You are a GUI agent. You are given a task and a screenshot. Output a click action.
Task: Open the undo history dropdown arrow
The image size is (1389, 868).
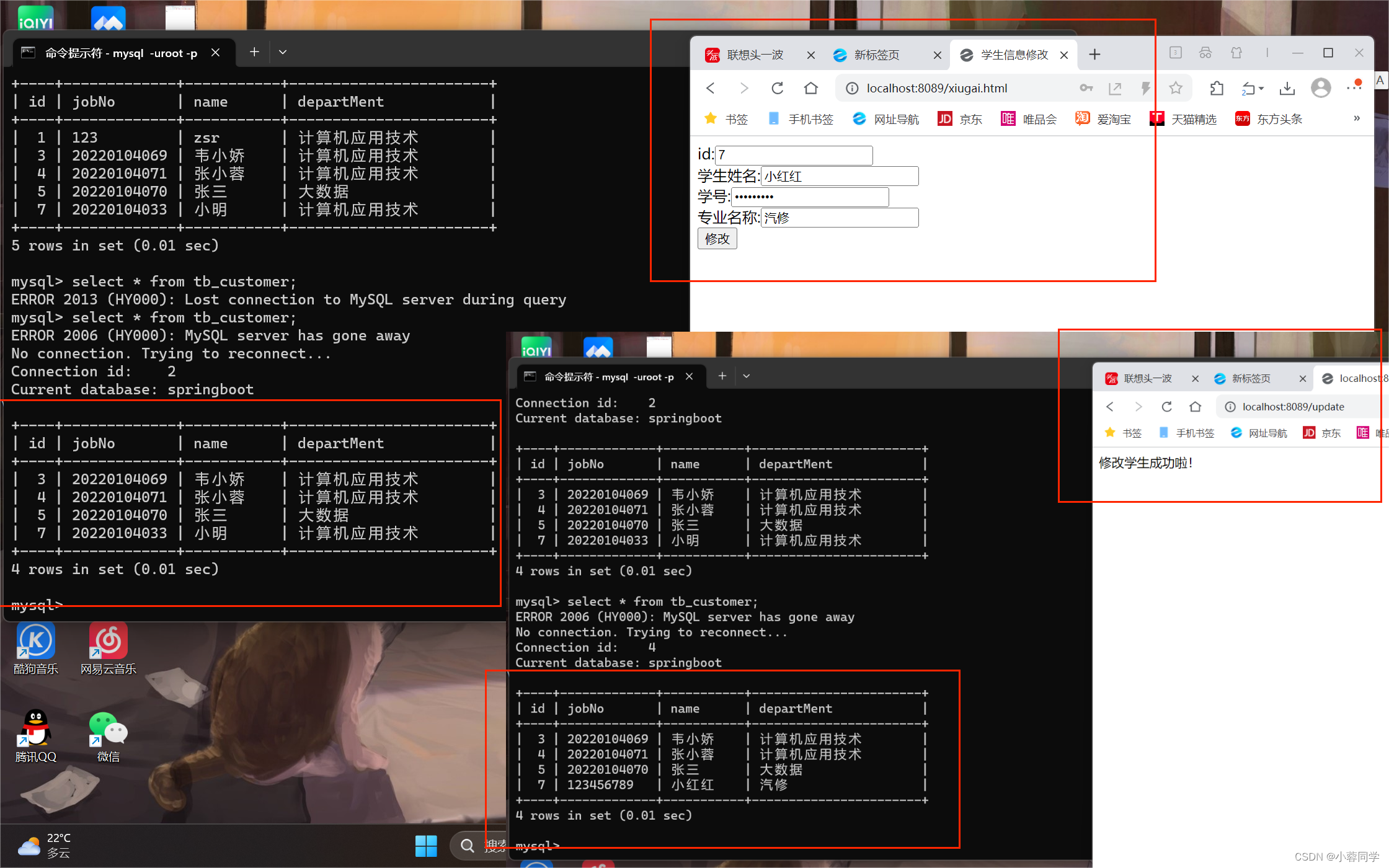point(1261,89)
